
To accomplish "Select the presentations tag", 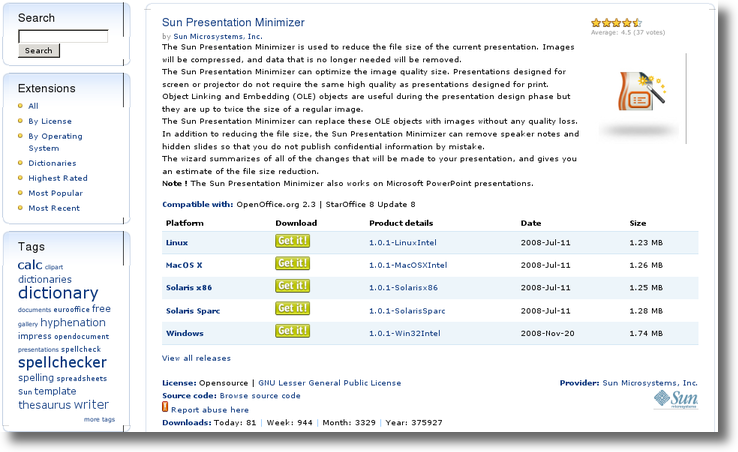I will [x=38, y=350].
